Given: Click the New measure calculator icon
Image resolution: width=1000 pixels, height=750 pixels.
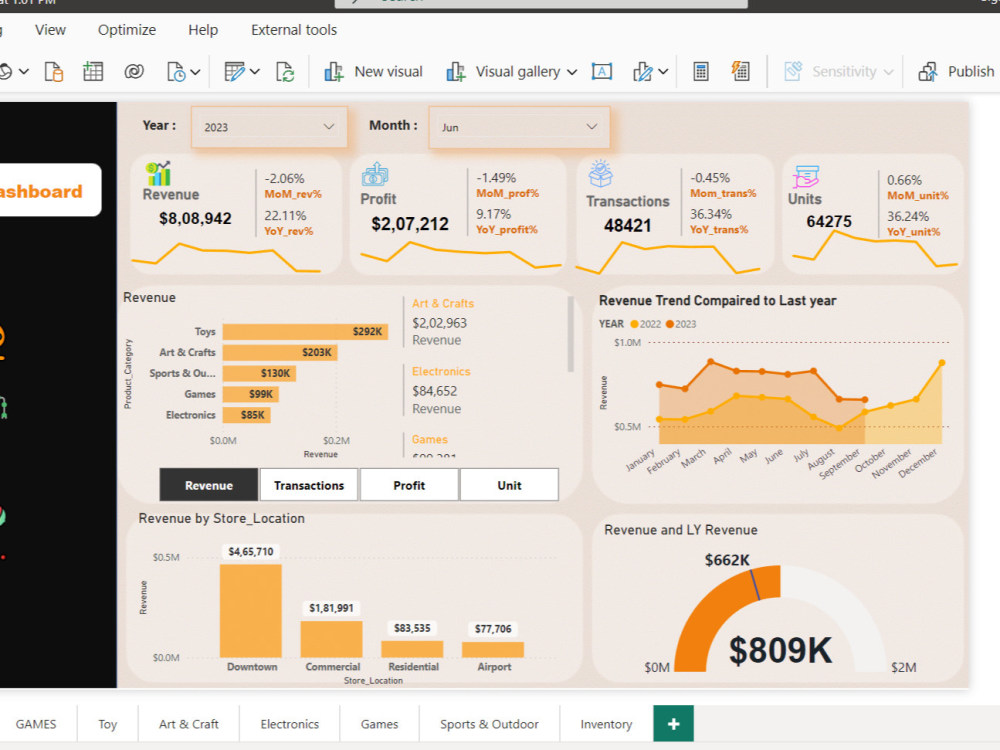Looking at the screenshot, I should [700, 71].
